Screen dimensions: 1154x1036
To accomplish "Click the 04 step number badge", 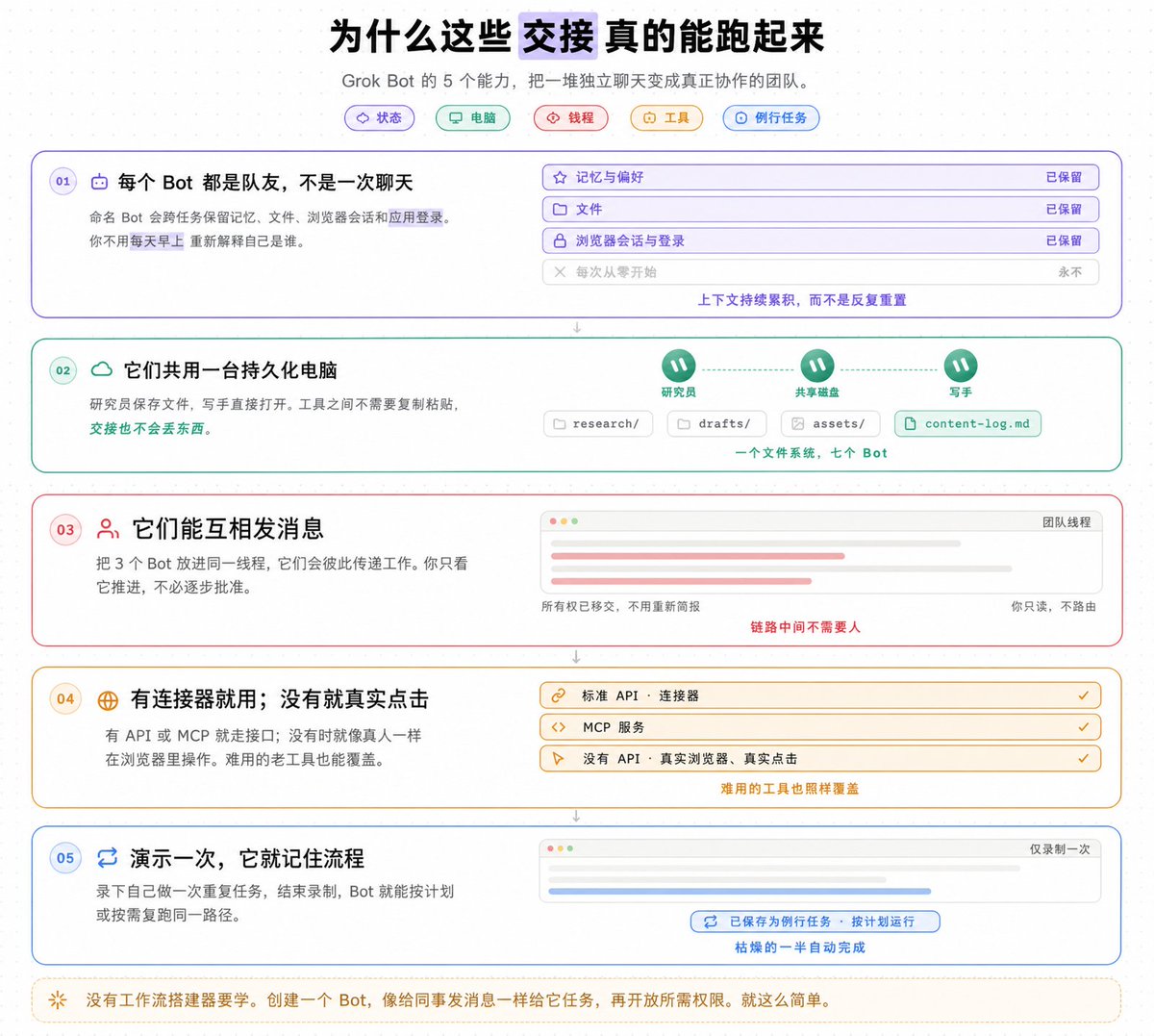I will (65, 699).
